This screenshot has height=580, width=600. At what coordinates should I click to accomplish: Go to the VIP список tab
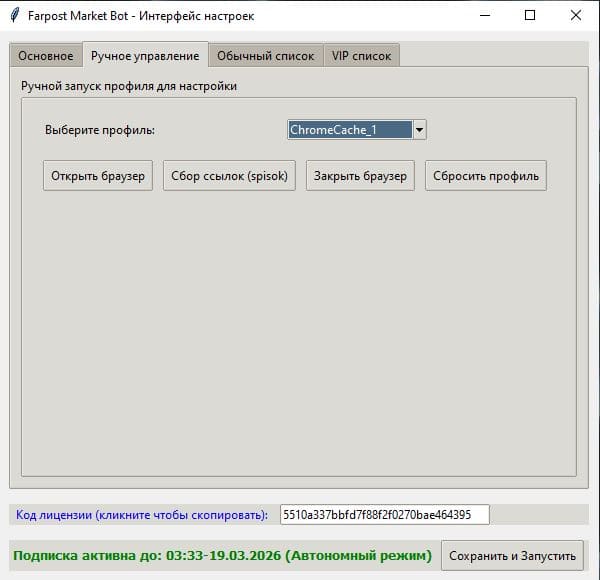click(362, 56)
